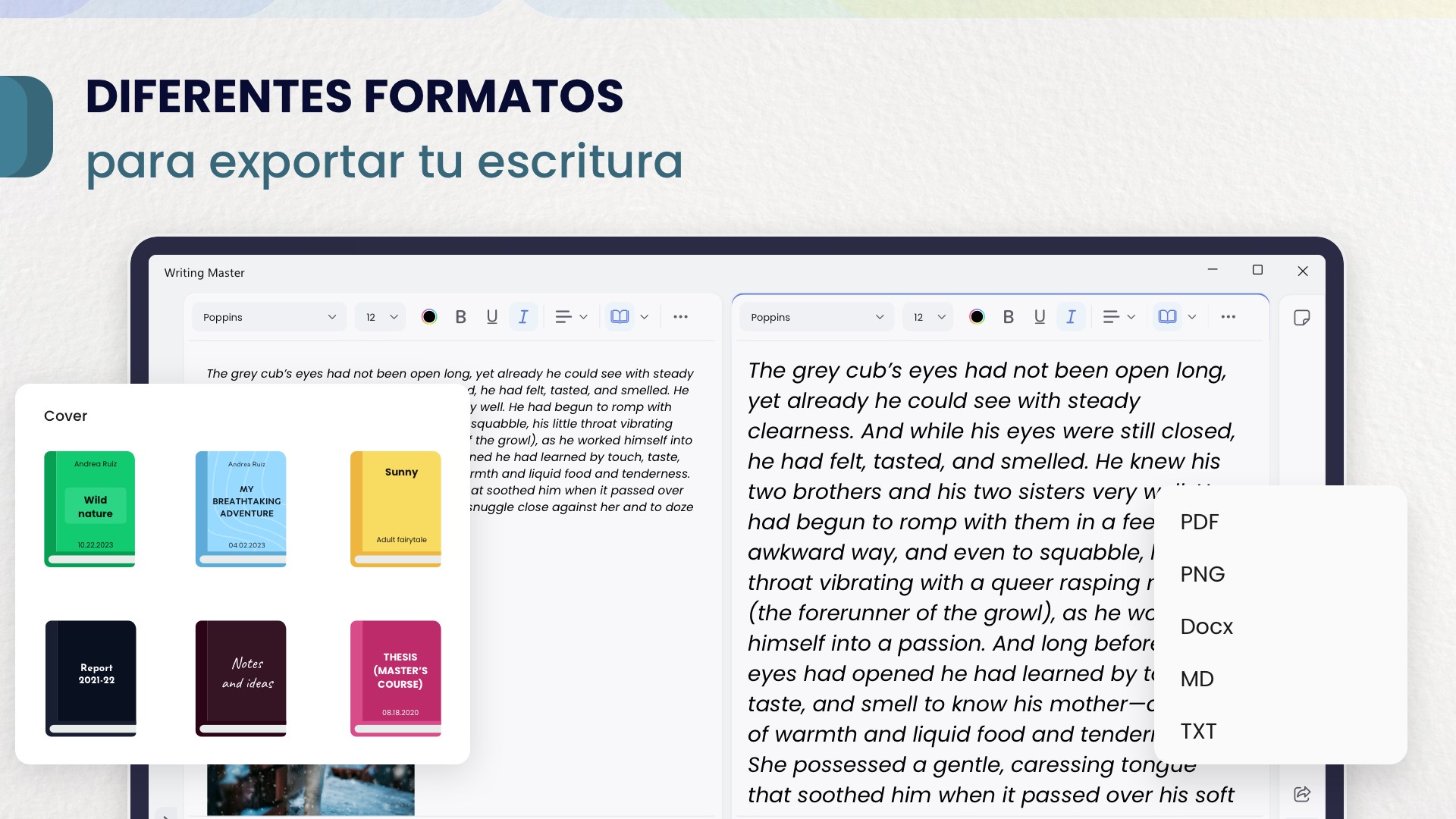The width and height of the screenshot is (1456, 819).
Task: Open the black text color swatch on left
Action: click(x=429, y=317)
